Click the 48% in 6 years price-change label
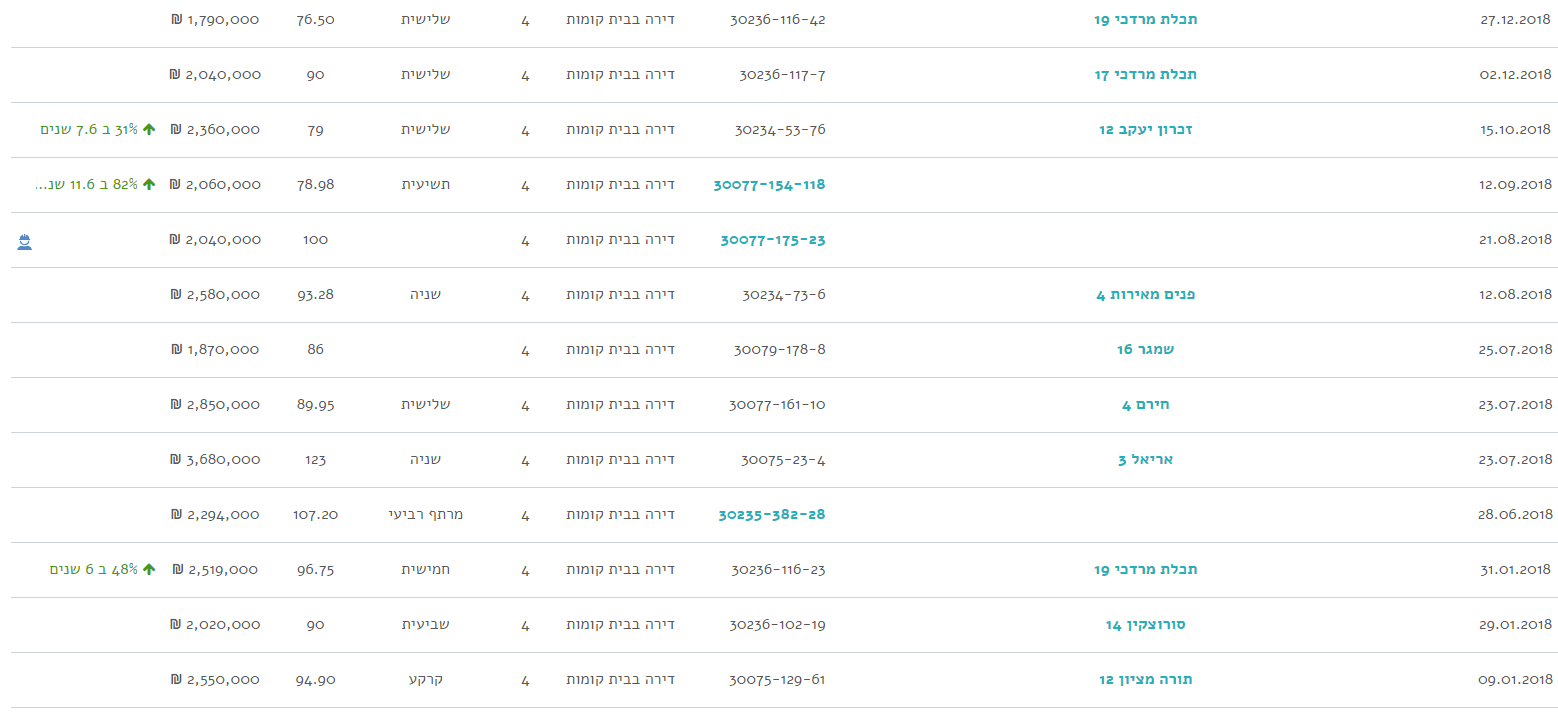 (93, 570)
